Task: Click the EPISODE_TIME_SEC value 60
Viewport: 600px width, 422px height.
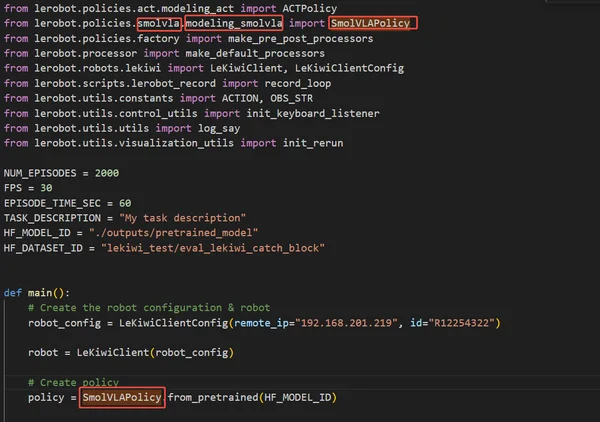Action: 125,203
